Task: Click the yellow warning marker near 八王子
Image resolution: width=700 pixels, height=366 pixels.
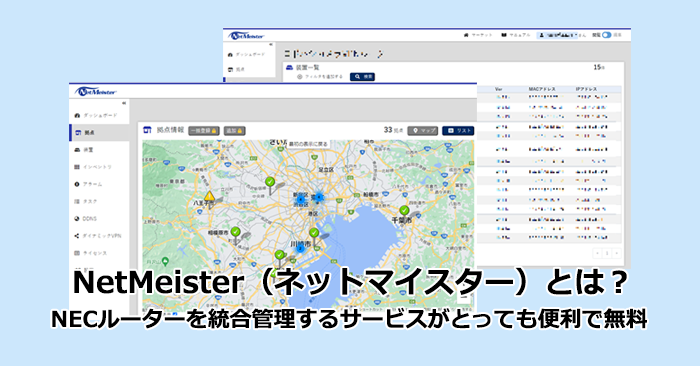Action: 209,197
